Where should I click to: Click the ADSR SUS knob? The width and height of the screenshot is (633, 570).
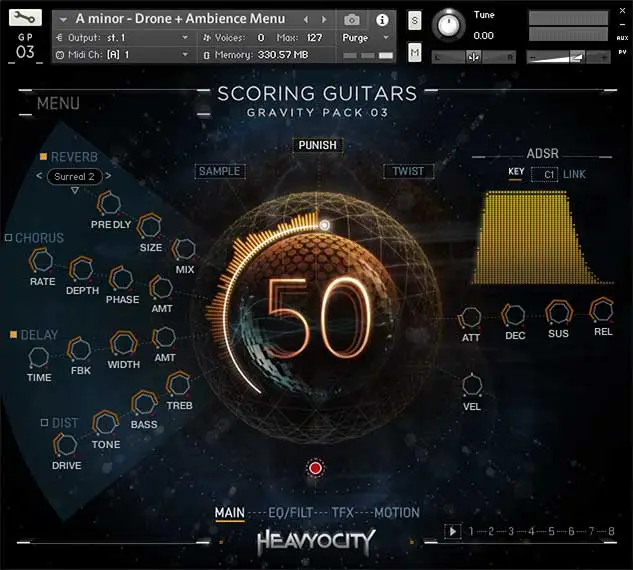pyautogui.click(x=559, y=313)
